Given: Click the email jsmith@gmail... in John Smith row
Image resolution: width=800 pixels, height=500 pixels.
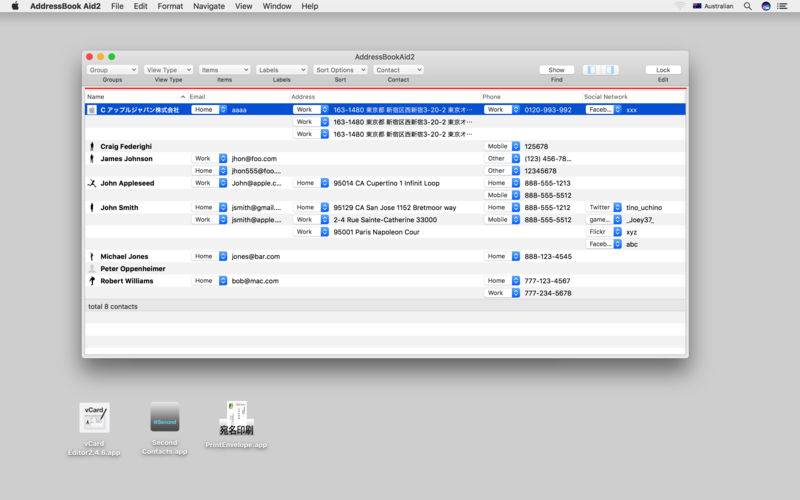Looking at the screenshot, I should [x=256, y=208].
